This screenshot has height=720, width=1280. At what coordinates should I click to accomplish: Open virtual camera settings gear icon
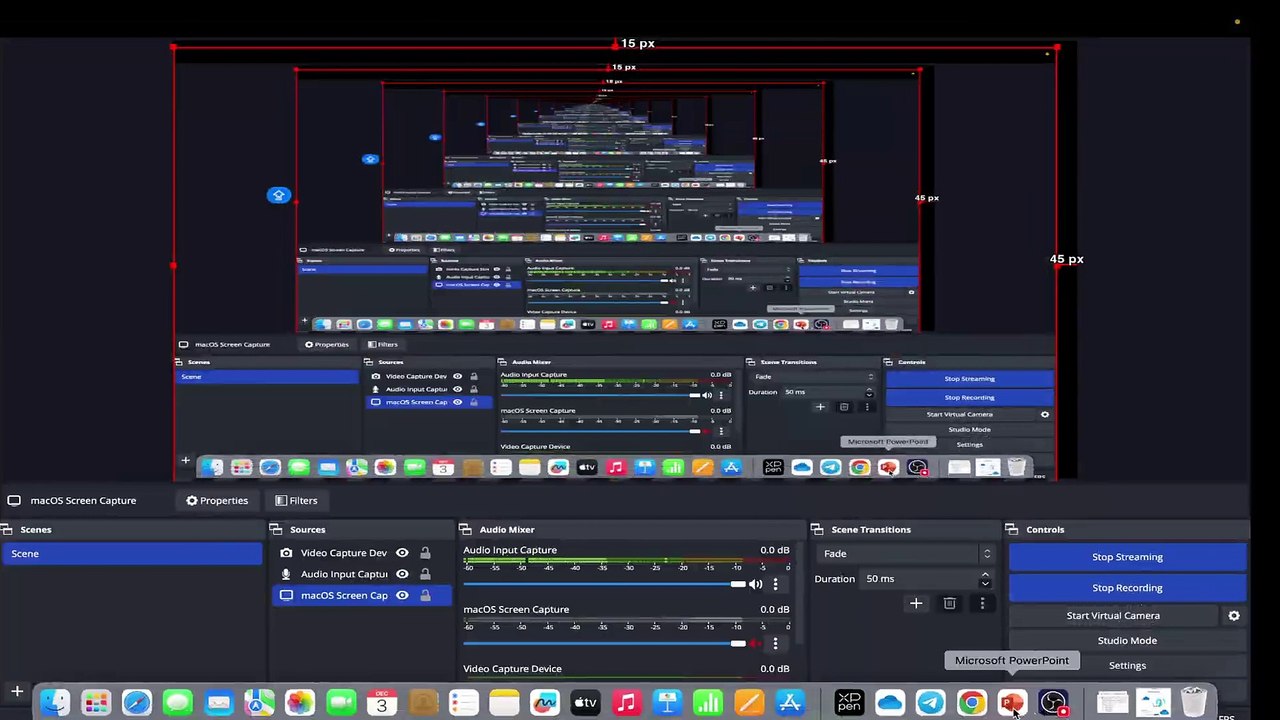pos(1234,616)
